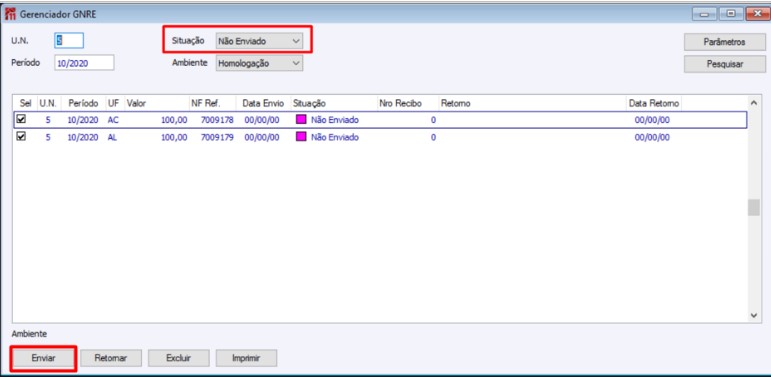Uncheck the Sel box for AC row
Image resolution: width=771 pixels, height=378 pixels.
tap(21, 119)
